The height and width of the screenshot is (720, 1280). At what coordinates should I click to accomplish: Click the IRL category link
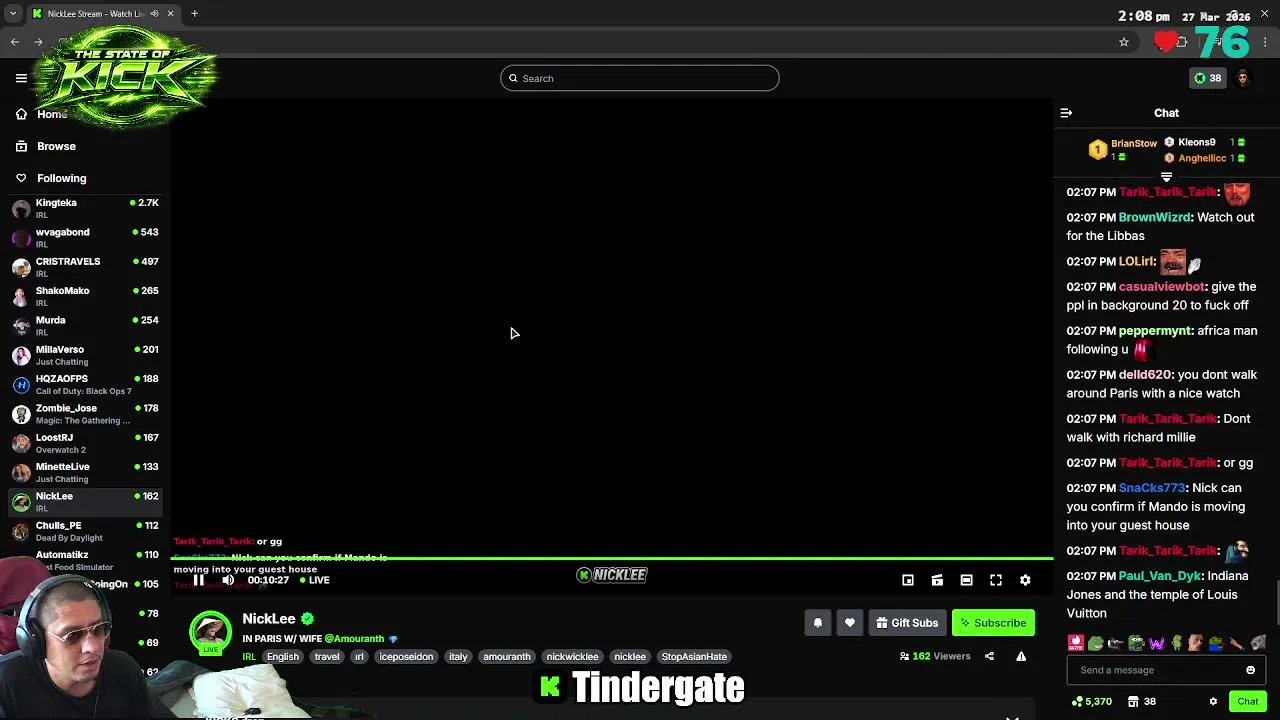click(249, 657)
